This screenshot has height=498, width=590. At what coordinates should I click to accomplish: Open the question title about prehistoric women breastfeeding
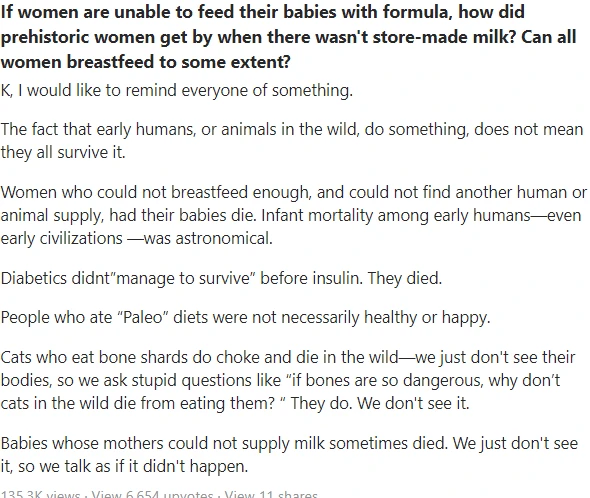click(289, 37)
